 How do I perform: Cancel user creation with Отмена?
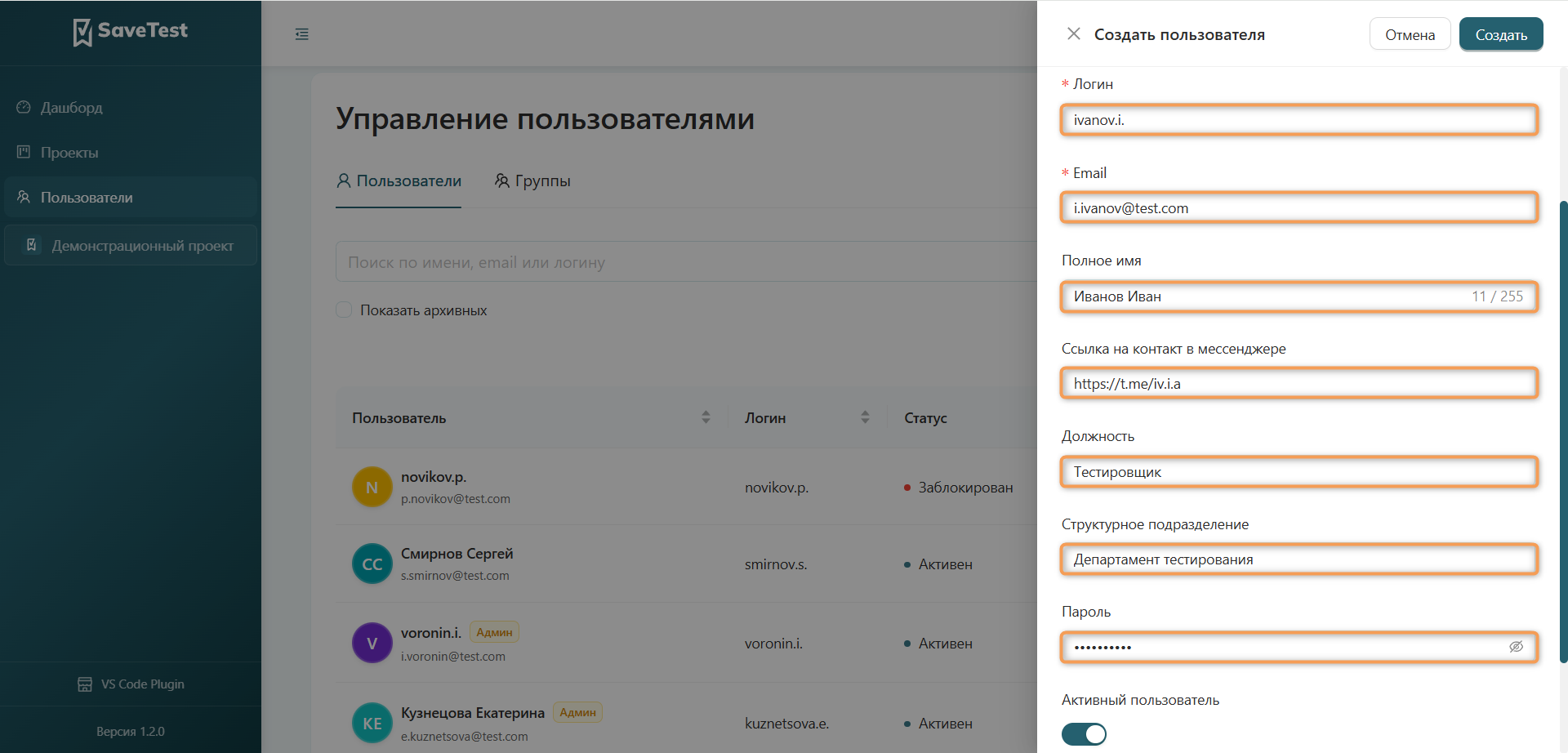tap(1410, 33)
